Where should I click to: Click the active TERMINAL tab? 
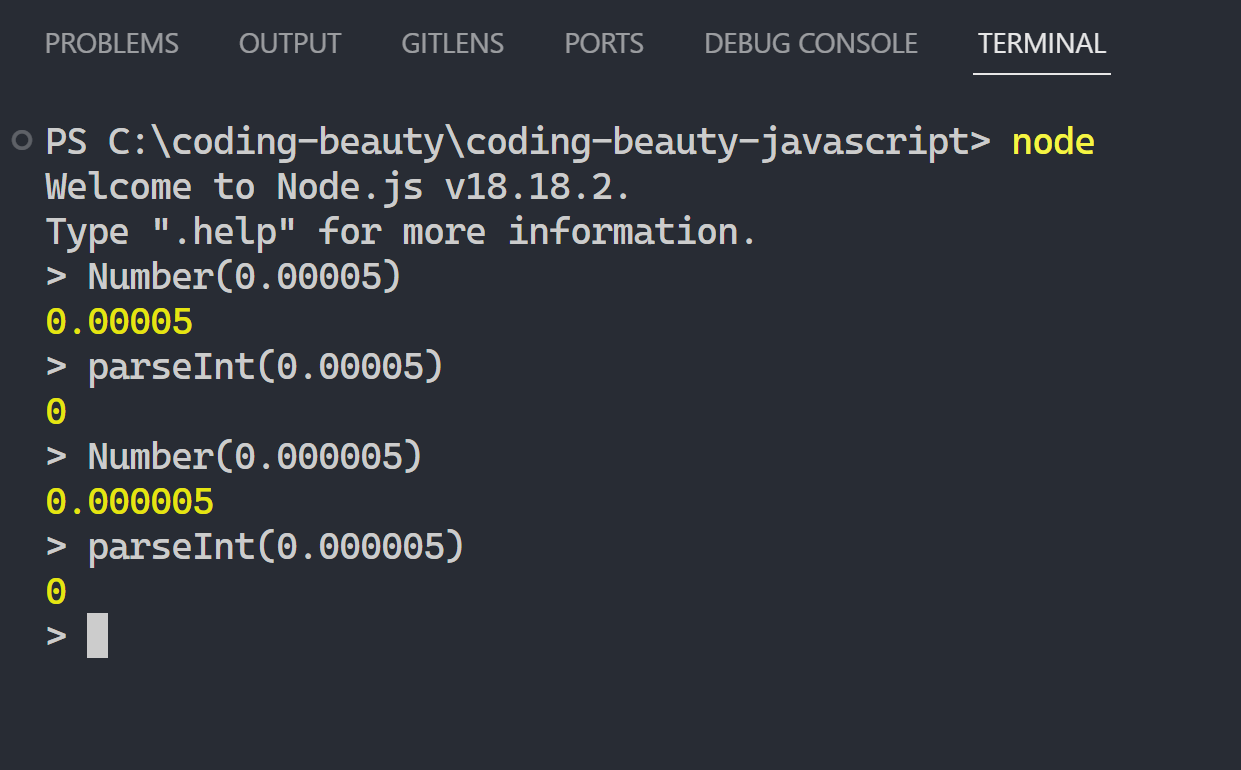[1042, 44]
